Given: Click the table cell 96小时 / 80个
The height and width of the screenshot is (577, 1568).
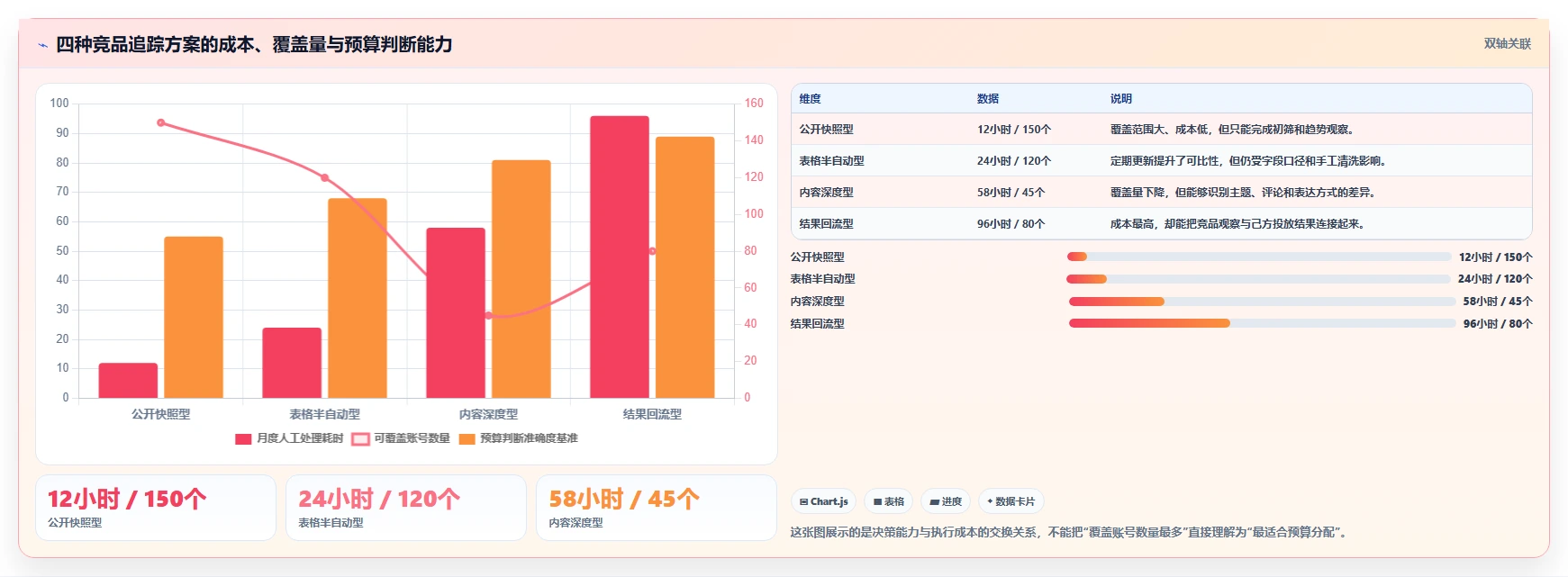Looking at the screenshot, I should point(1011,224).
